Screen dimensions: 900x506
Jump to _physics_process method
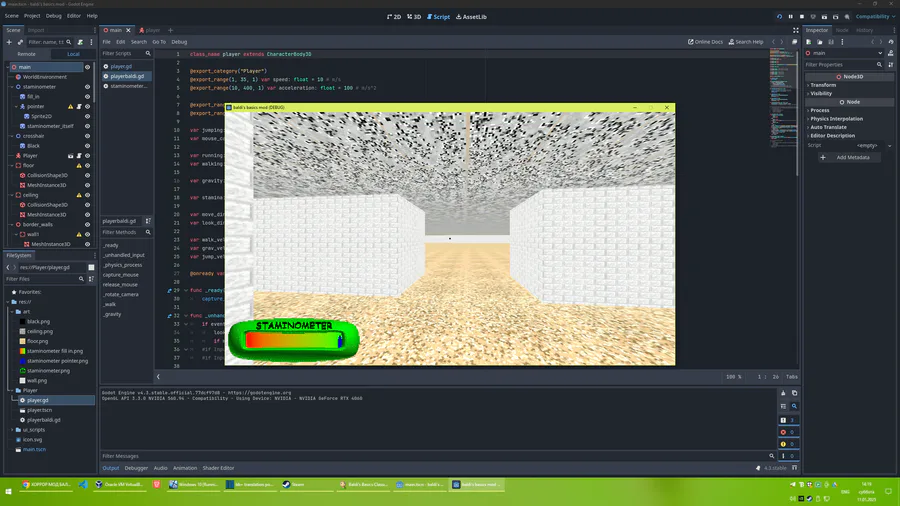click(122, 265)
